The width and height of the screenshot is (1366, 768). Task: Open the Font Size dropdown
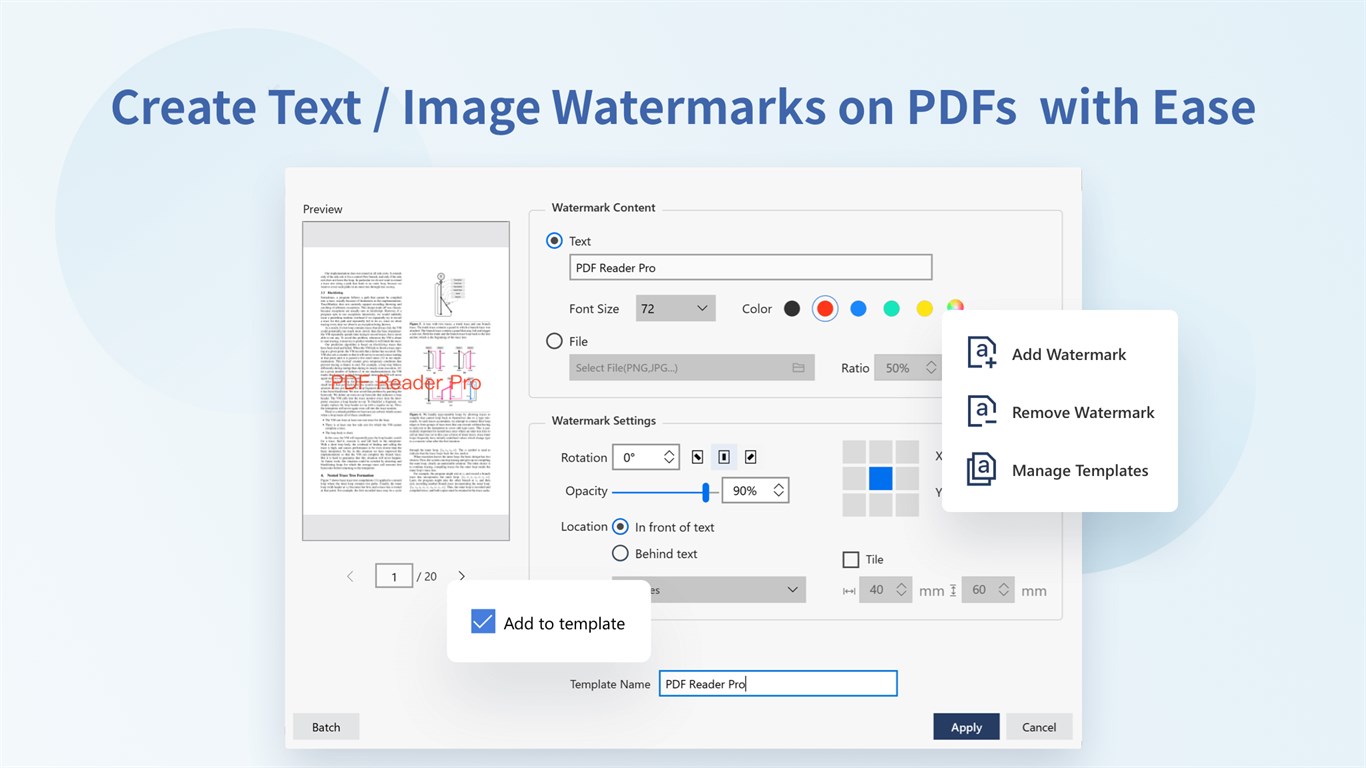pos(676,308)
